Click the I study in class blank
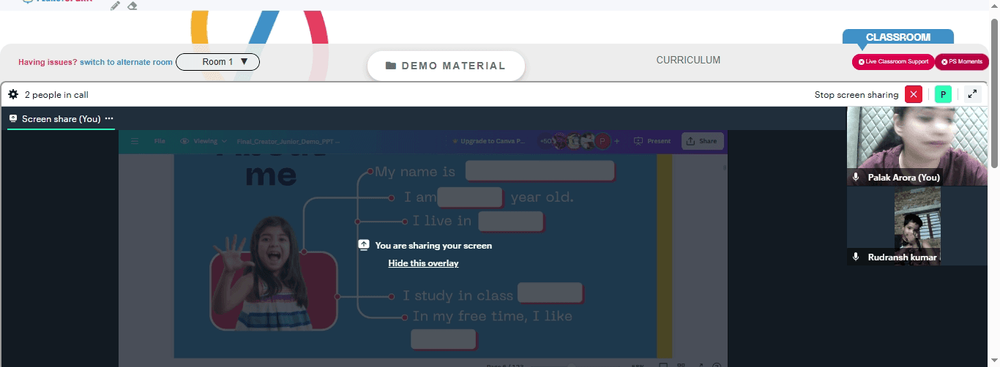The image size is (1000, 367). [x=550, y=292]
